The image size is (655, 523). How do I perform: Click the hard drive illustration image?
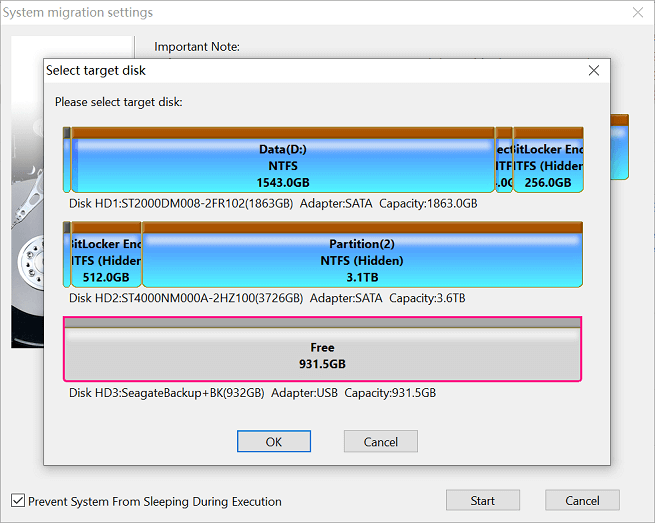tap(27, 250)
